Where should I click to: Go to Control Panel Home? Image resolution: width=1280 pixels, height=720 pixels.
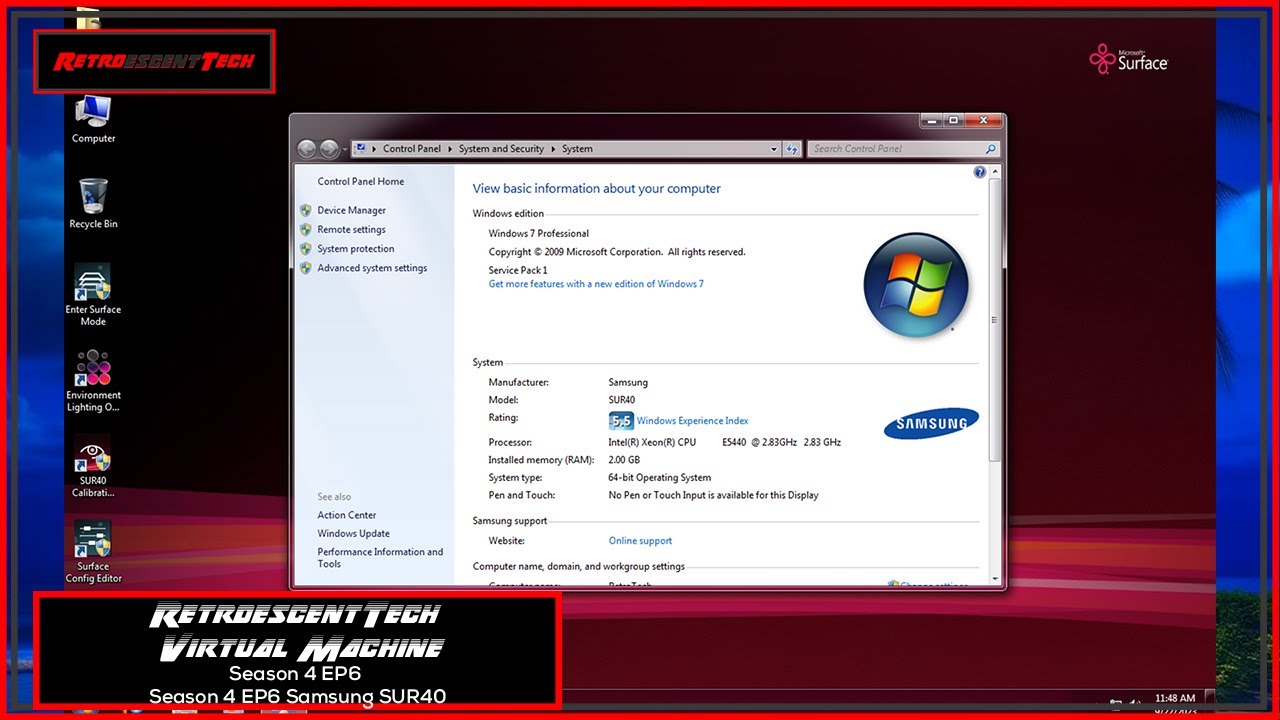tap(361, 182)
